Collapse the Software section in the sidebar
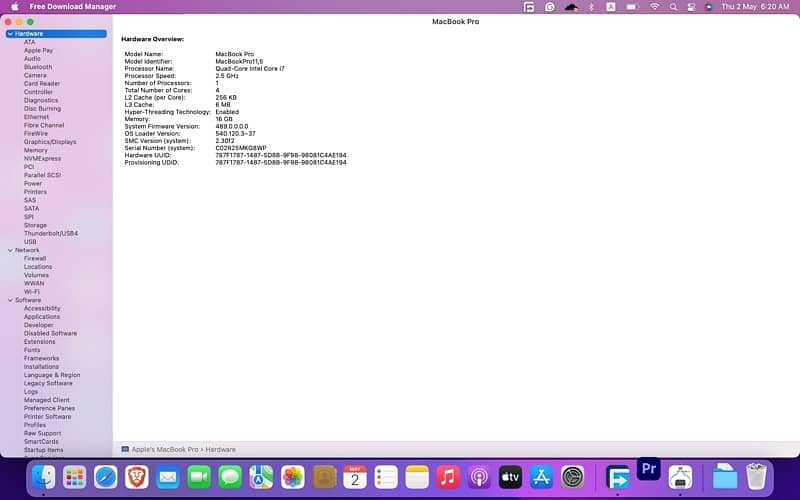The image size is (800, 500). tap(10, 300)
